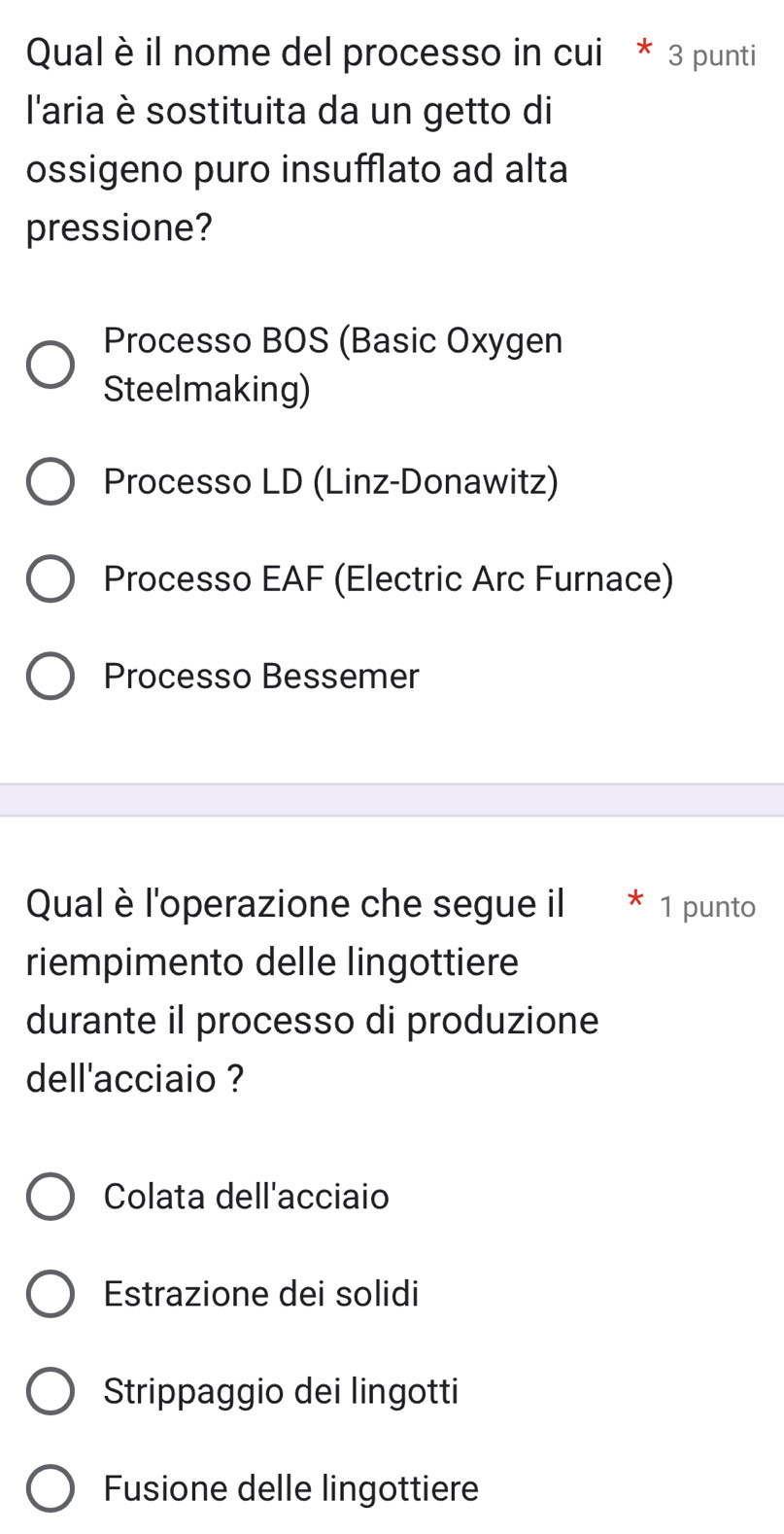Viewport: 784px width, 1534px height.
Task: Pick the Strippaggio dei lingotti radio button
Action: (x=50, y=1391)
